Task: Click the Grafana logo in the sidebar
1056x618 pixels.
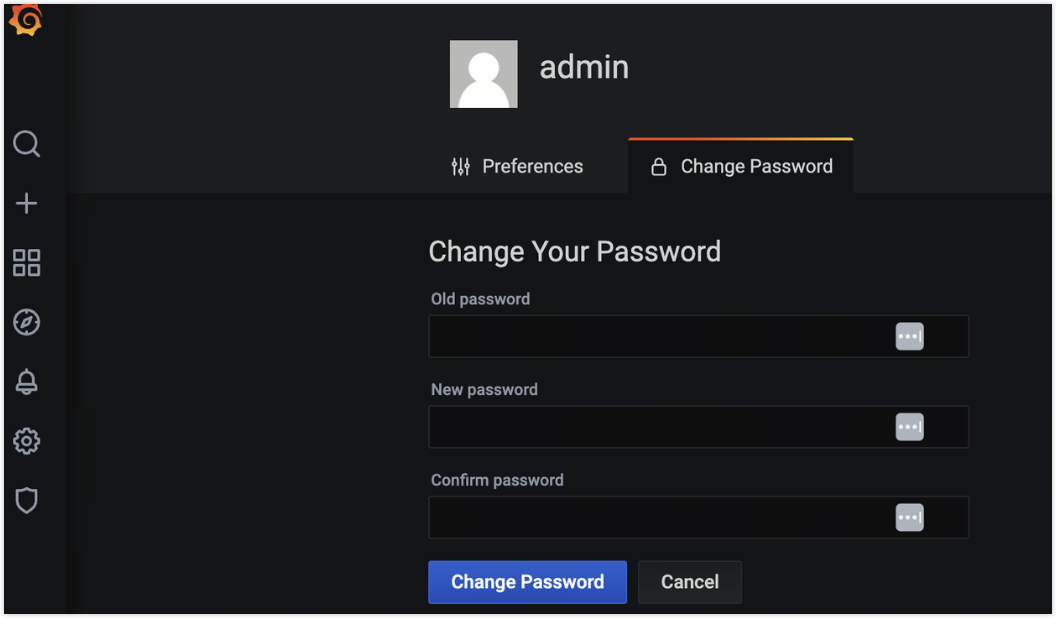Action: pos(25,19)
